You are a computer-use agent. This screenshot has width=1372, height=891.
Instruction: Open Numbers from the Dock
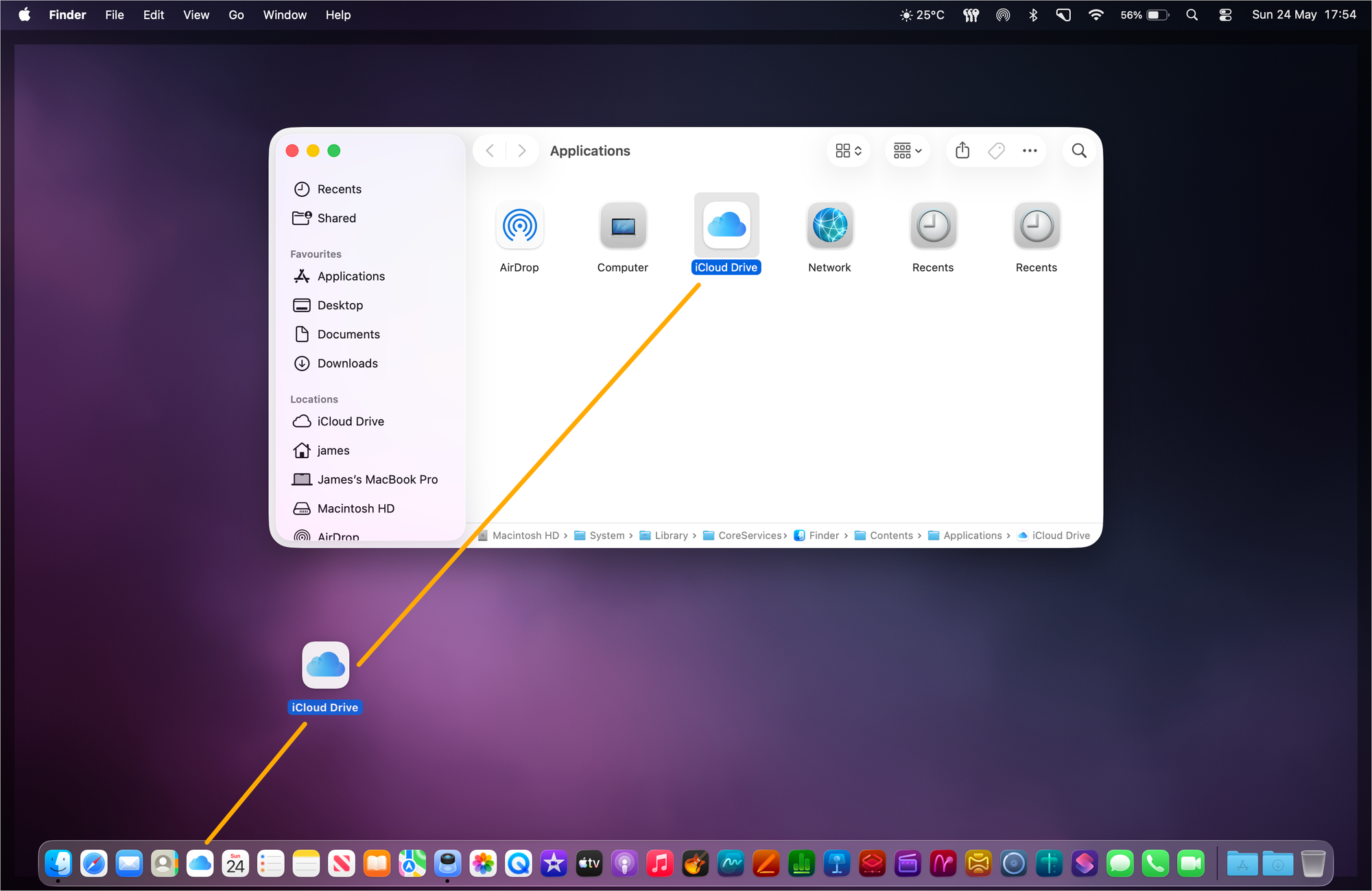tap(801, 863)
